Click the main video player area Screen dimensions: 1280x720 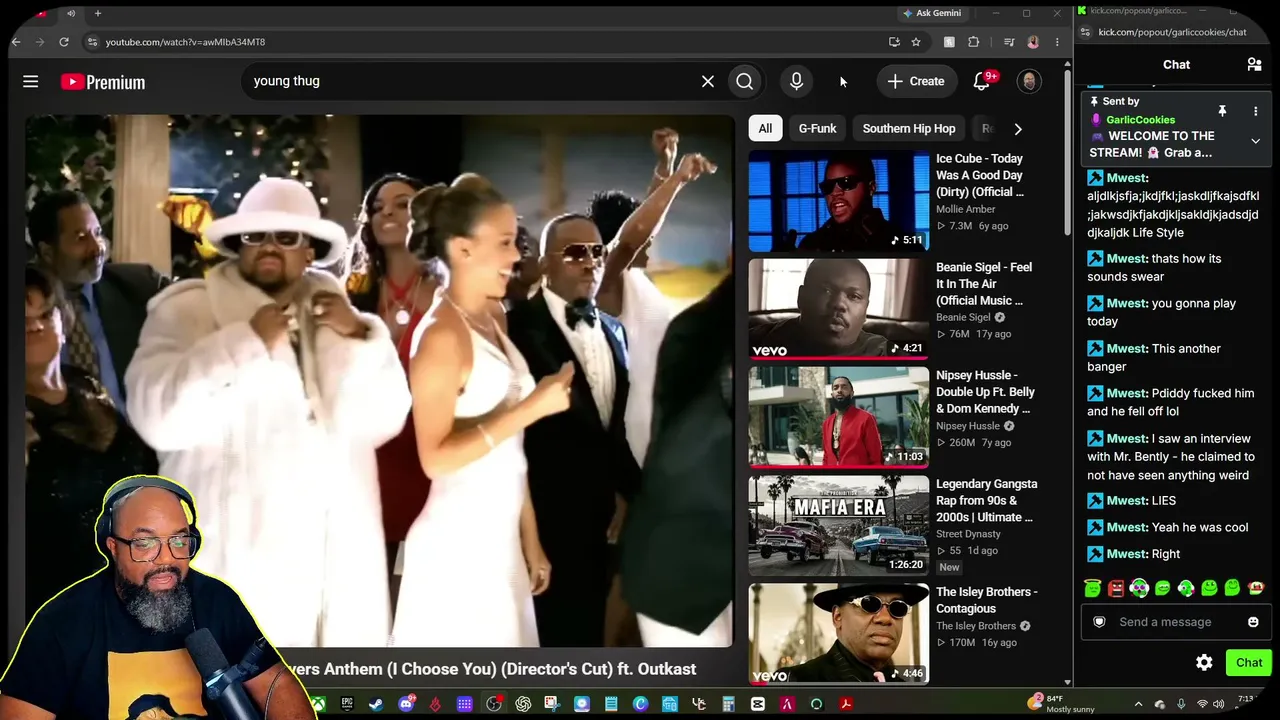(x=380, y=381)
